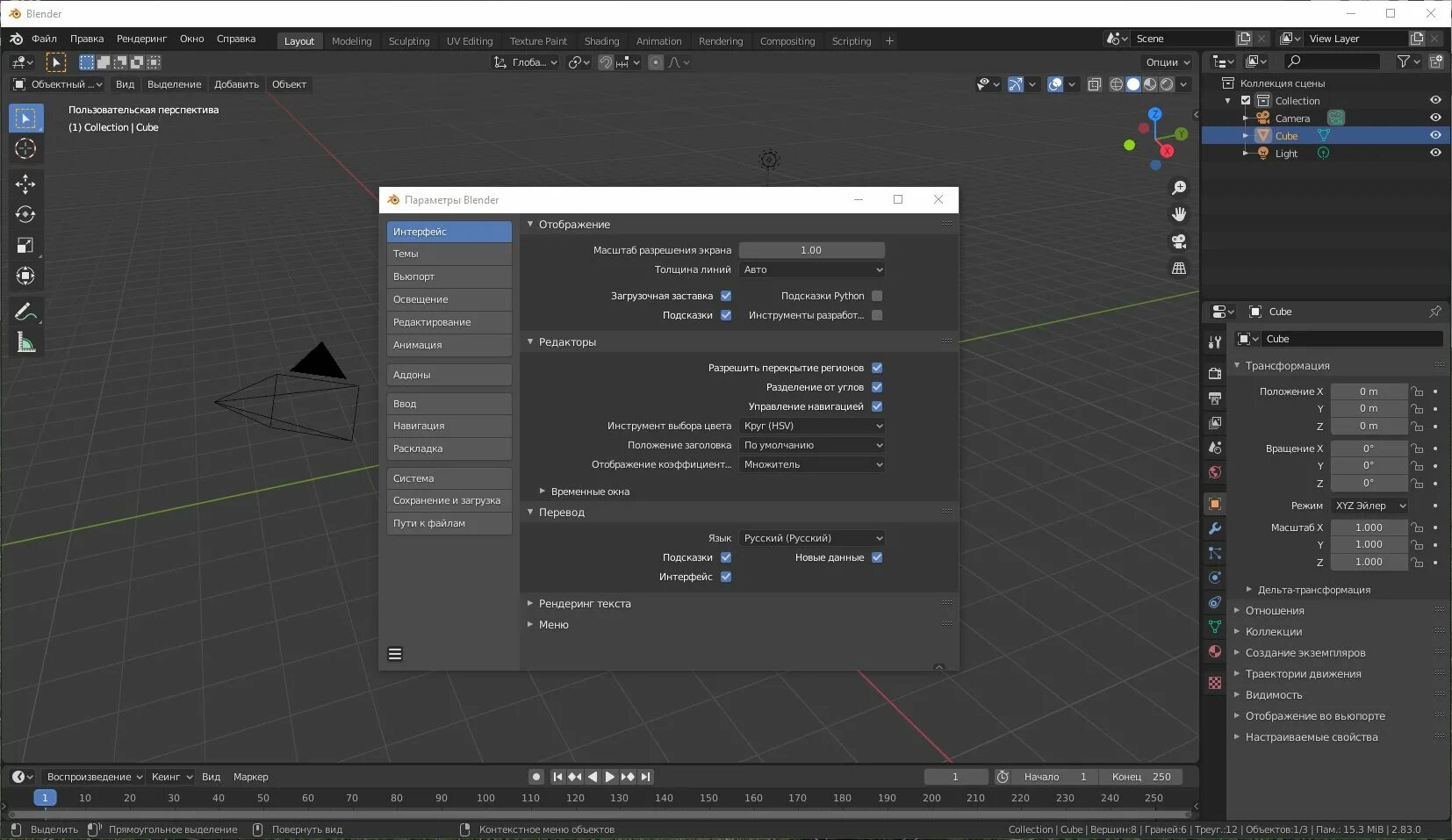Select the Move tool in viewport toolbar
This screenshot has width=1452, height=840.
[x=25, y=183]
